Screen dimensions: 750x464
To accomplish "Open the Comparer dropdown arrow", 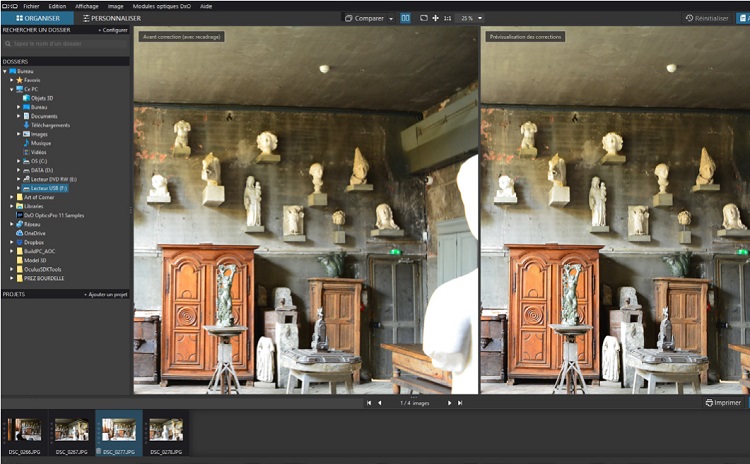I will [391, 18].
